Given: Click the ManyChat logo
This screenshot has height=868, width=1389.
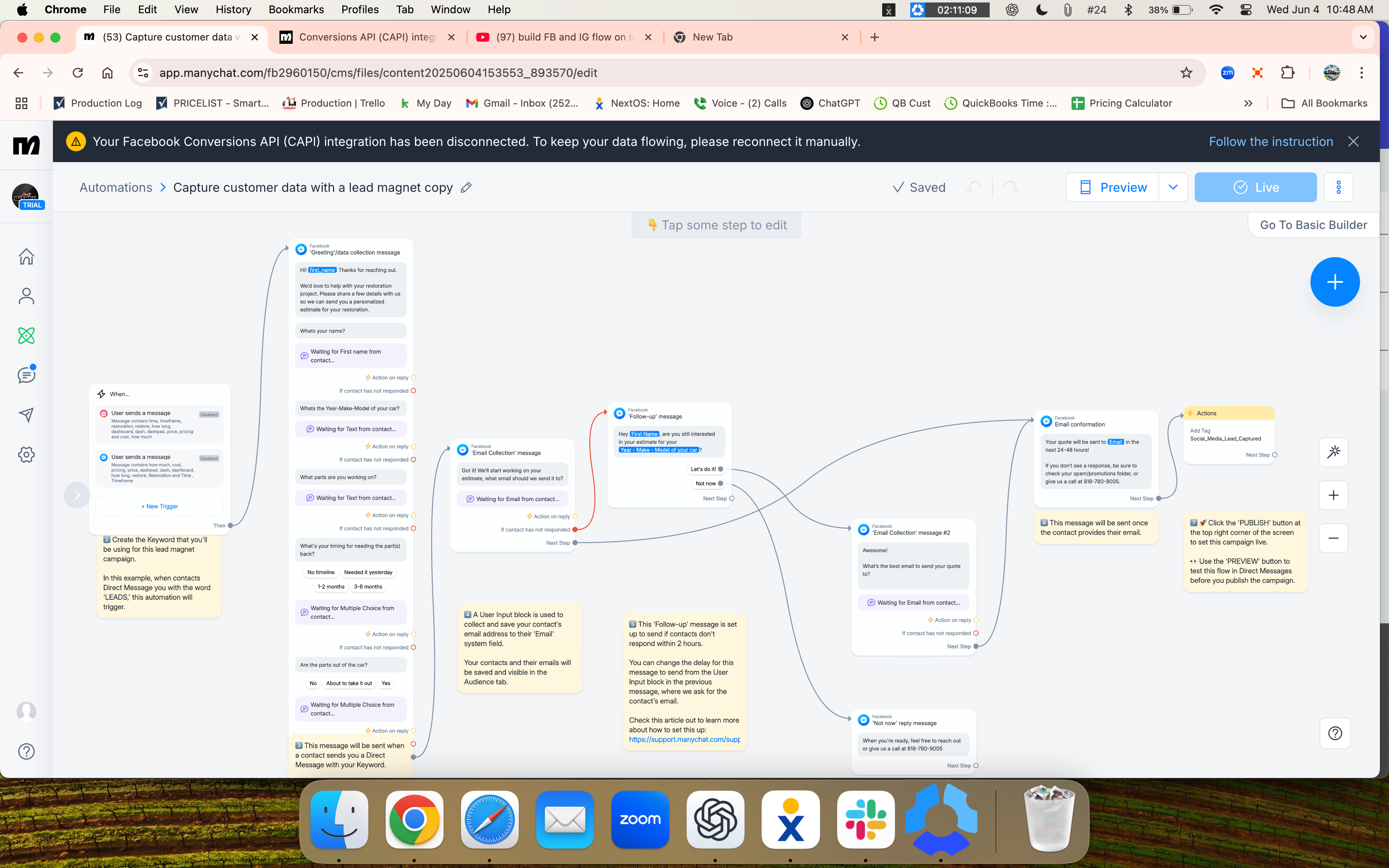Looking at the screenshot, I should pyautogui.click(x=26, y=145).
